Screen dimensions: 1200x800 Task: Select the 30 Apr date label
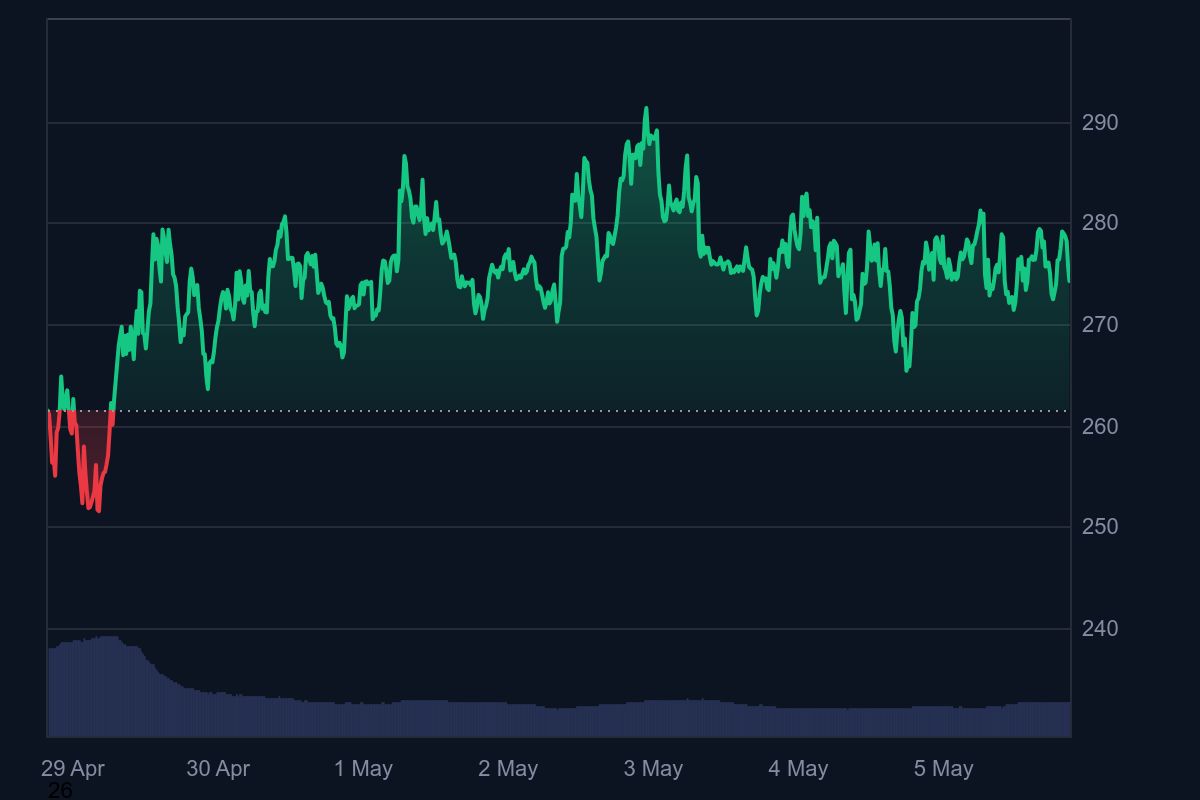point(218,769)
